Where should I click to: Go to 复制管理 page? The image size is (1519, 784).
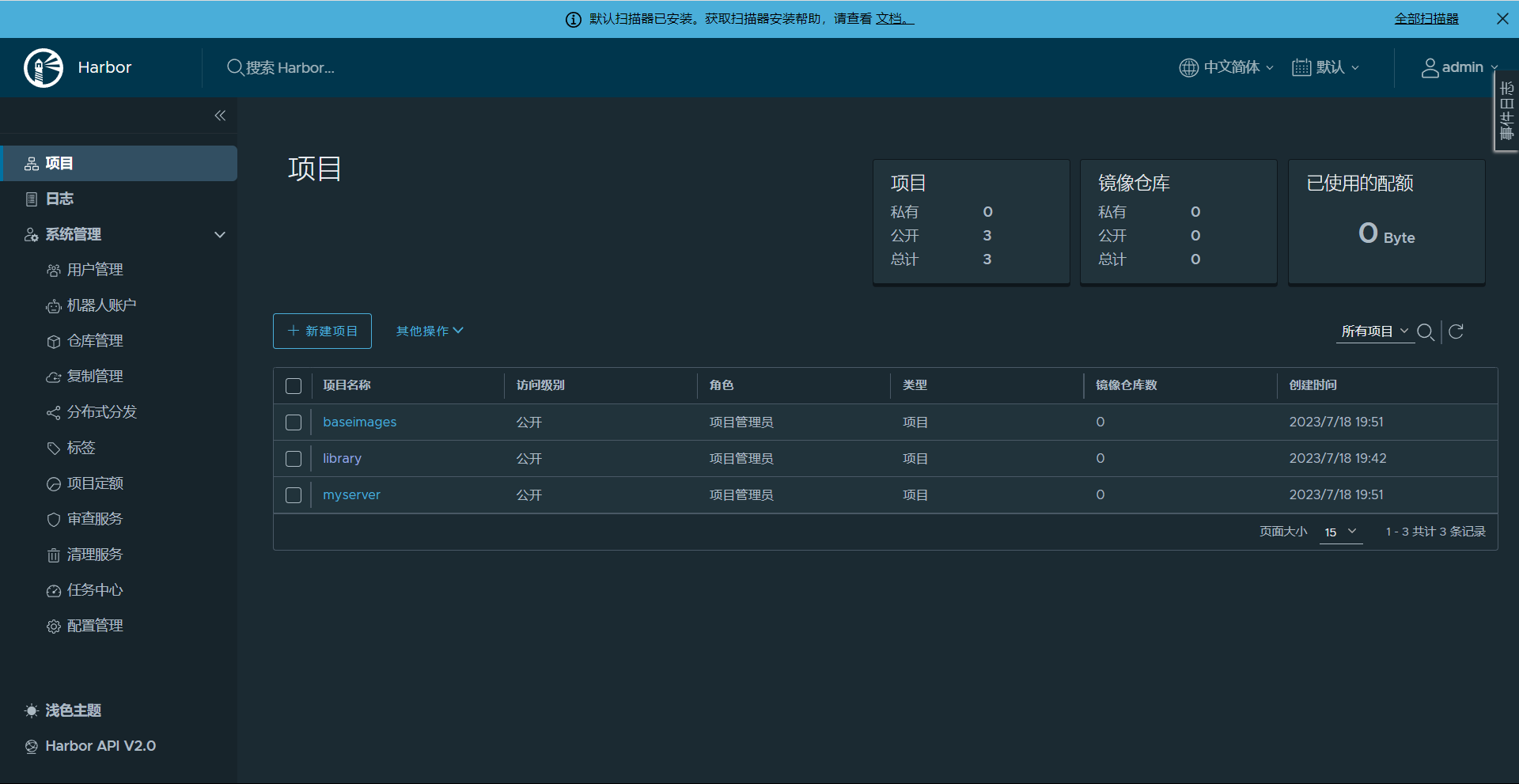[95, 377]
